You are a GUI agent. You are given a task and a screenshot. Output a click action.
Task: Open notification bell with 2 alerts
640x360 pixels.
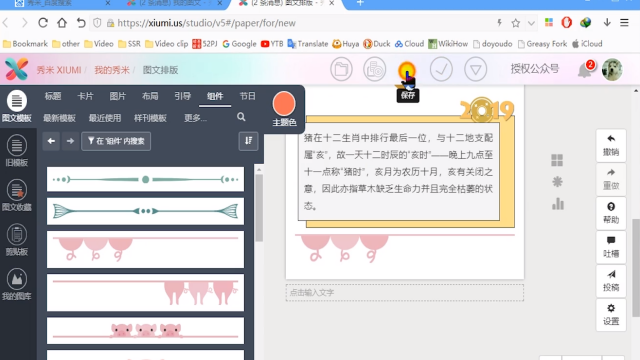pos(585,70)
